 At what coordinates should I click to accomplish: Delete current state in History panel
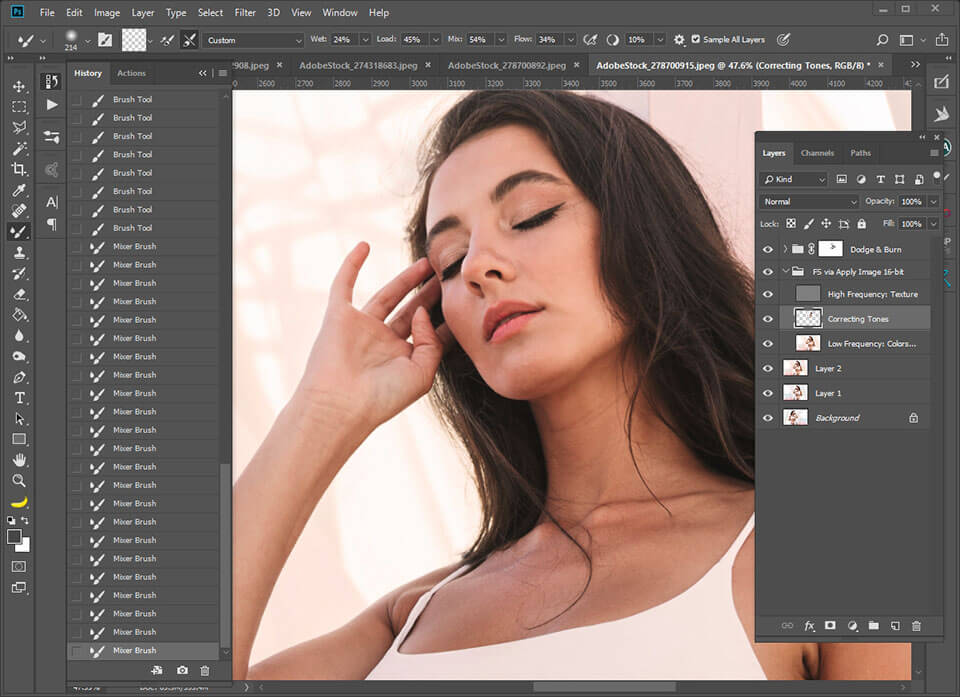tap(205, 671)
